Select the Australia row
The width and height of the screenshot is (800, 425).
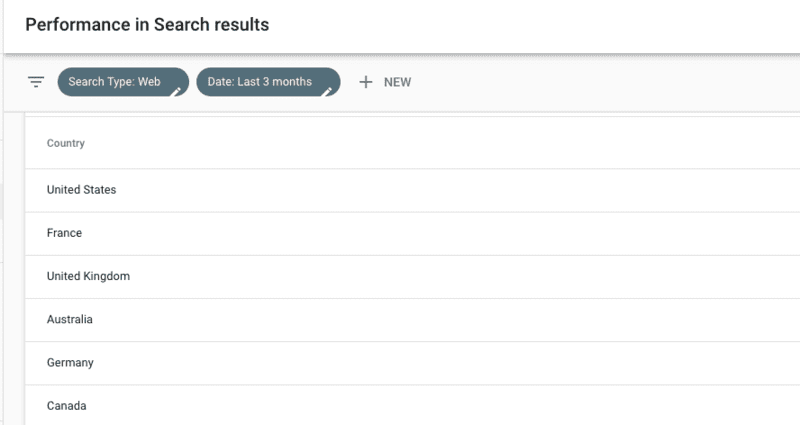(x=412, y=320)
